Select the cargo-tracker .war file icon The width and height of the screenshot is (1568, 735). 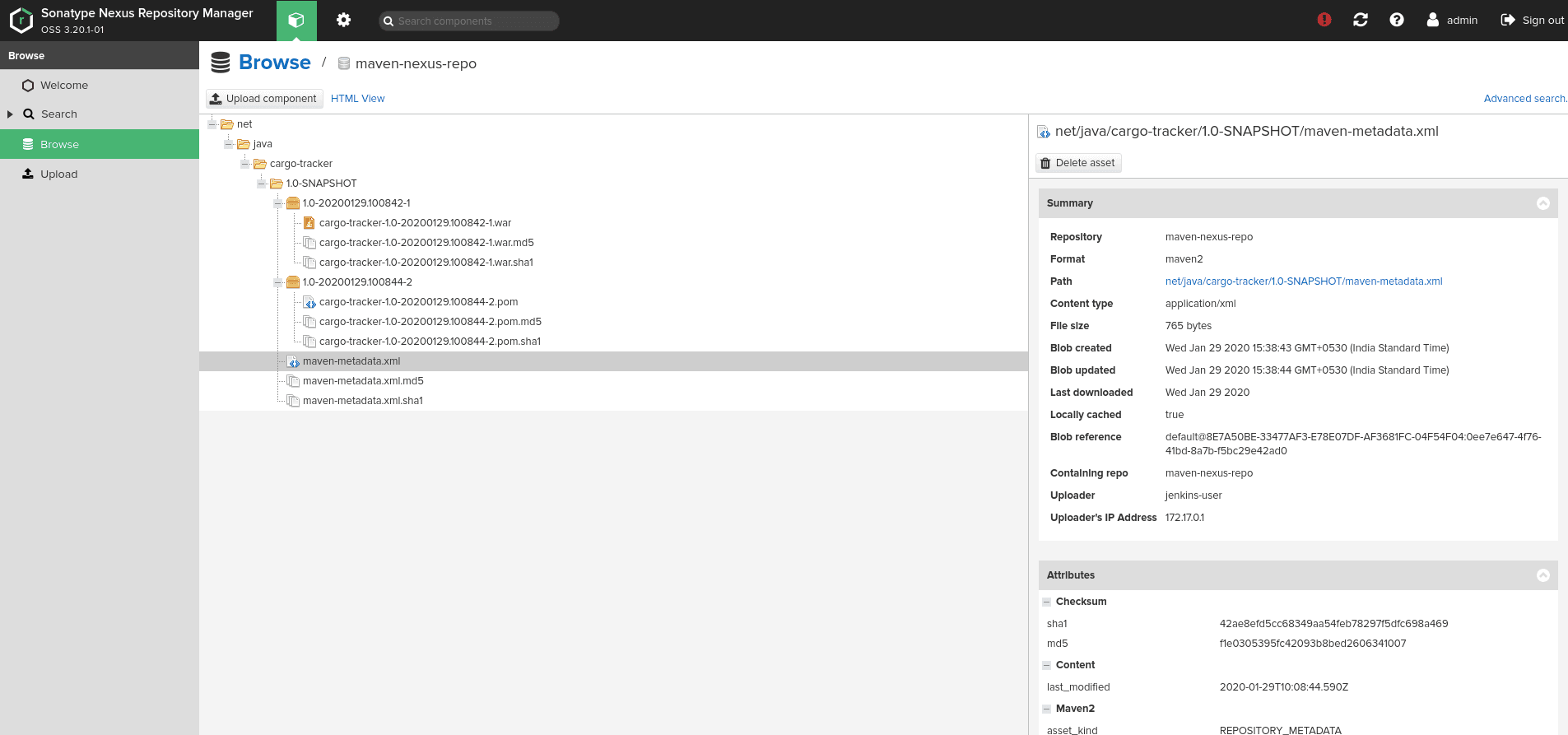[309, 223]
